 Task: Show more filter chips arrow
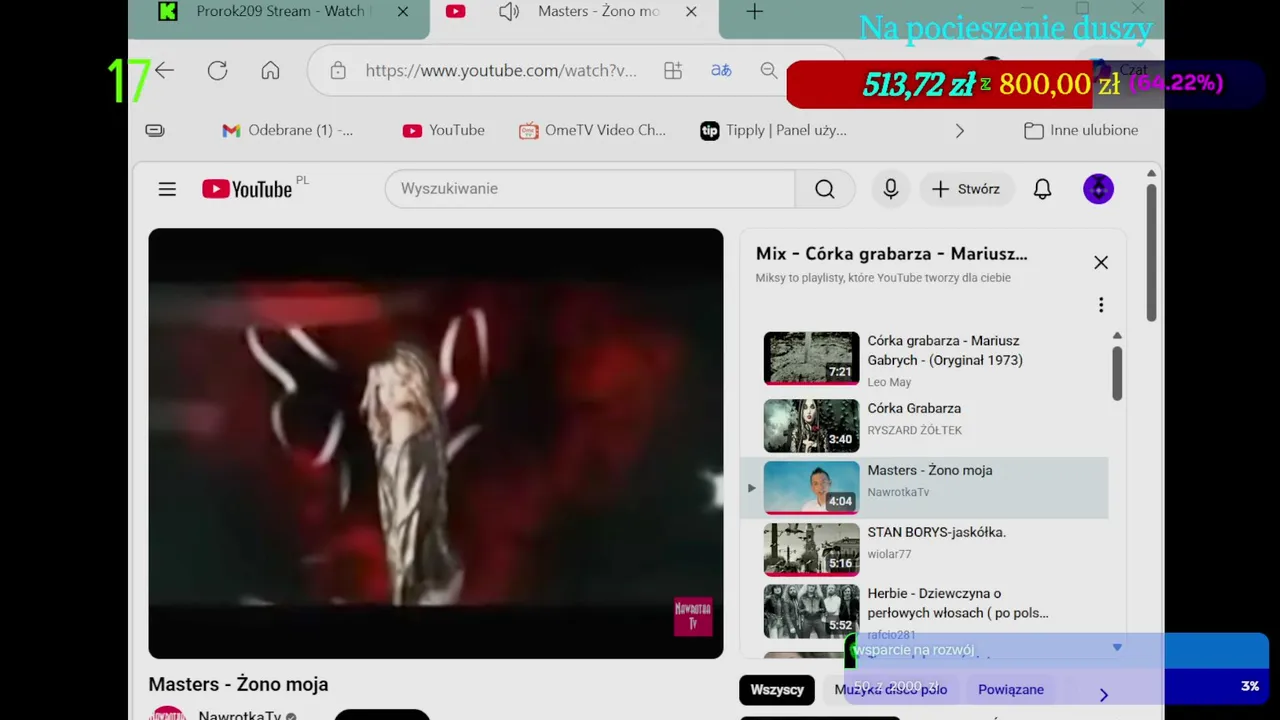coord(1103,694)
